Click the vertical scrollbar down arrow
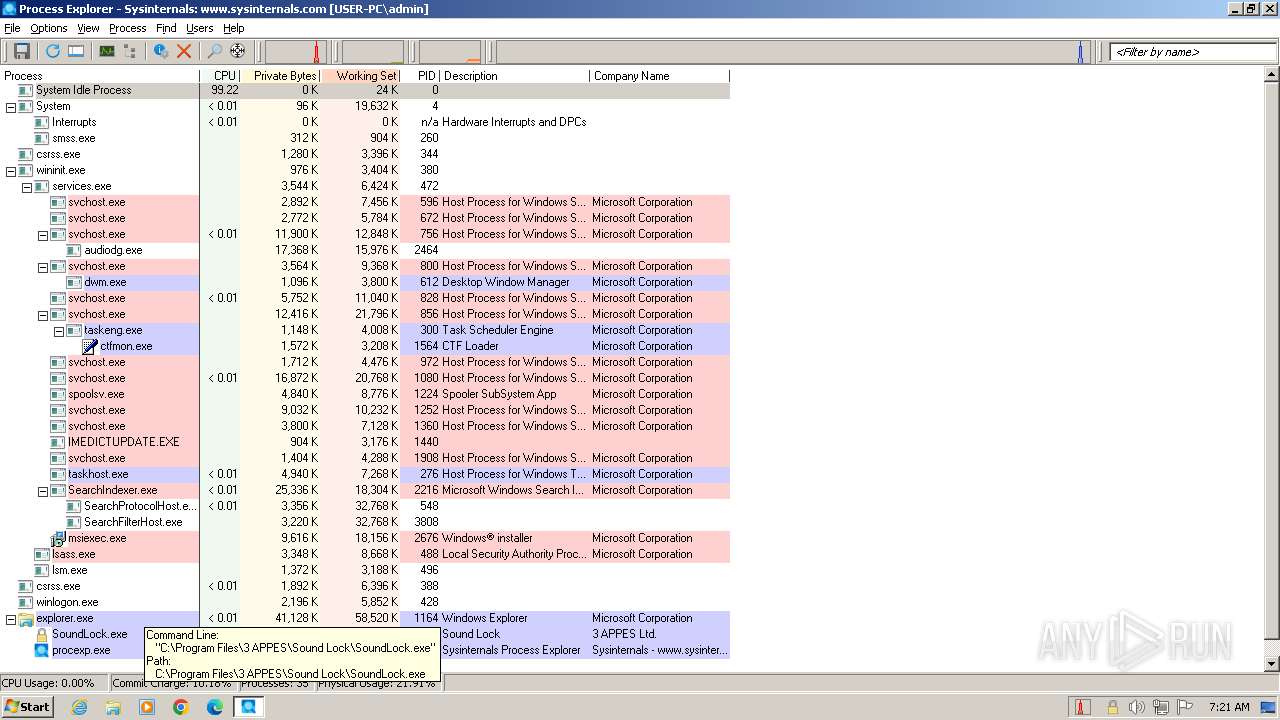 [x=1272, y=664]
